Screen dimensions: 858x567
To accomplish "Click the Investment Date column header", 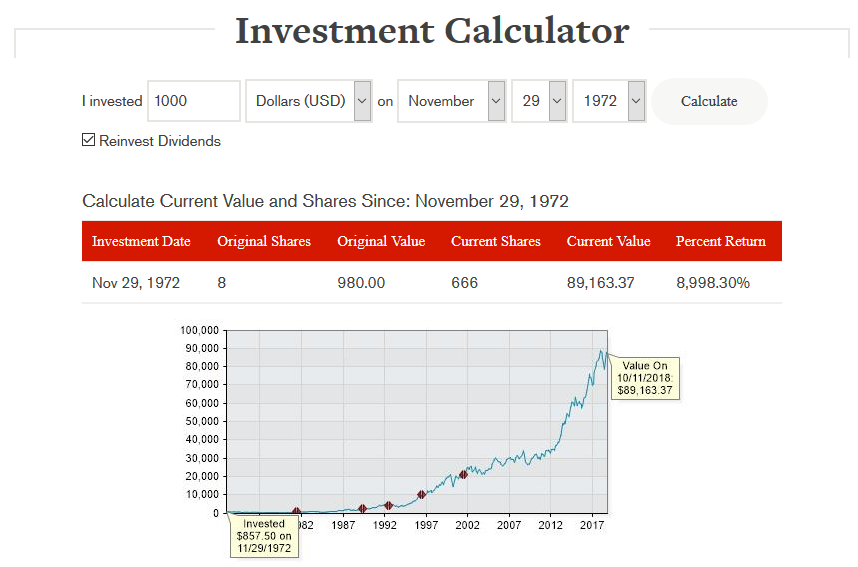I will tap(141, 241).
